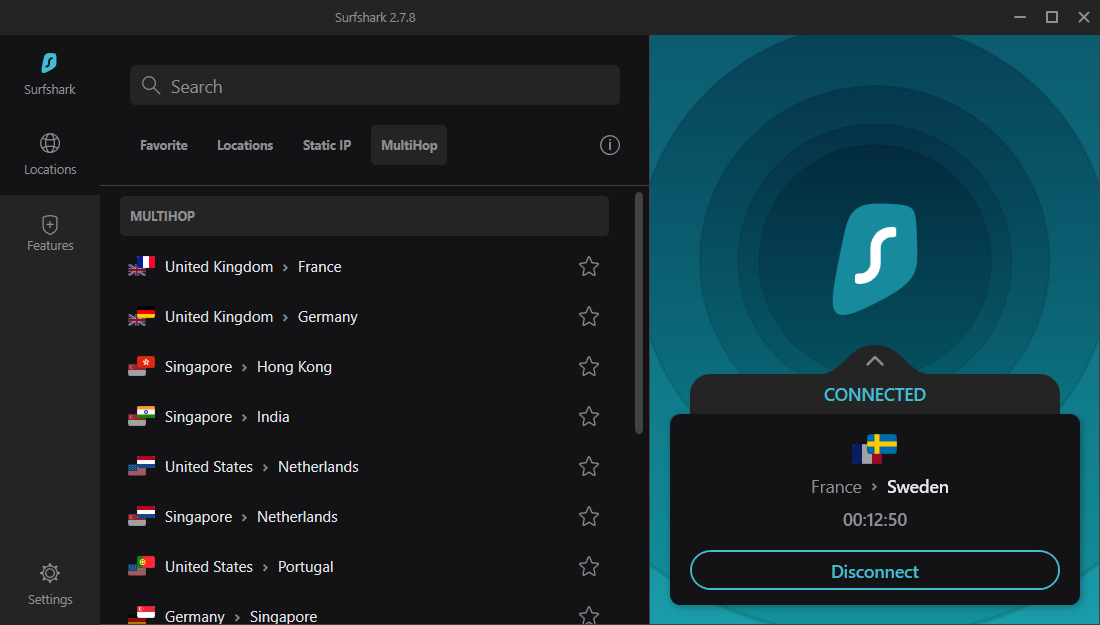The height and width of the screenshot is (625, 1100).
Task: Select United States › Portugal route text
Action: [249, 567]
